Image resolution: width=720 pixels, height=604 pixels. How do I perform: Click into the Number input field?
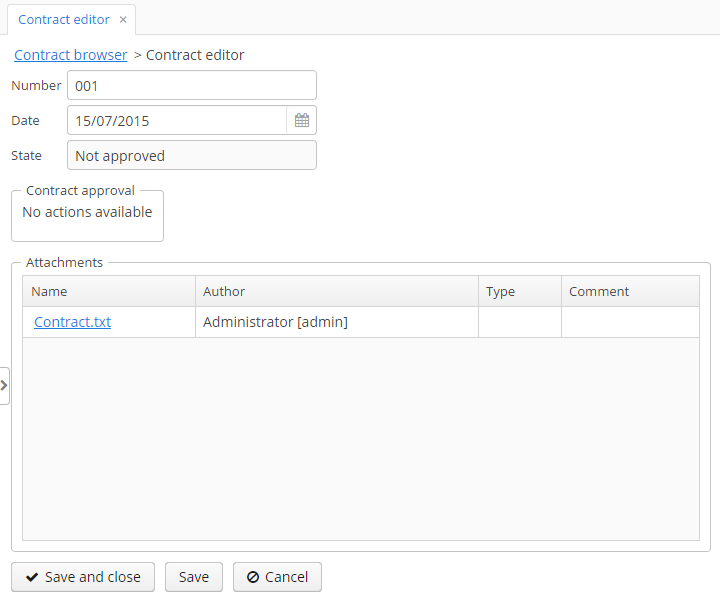191,86
